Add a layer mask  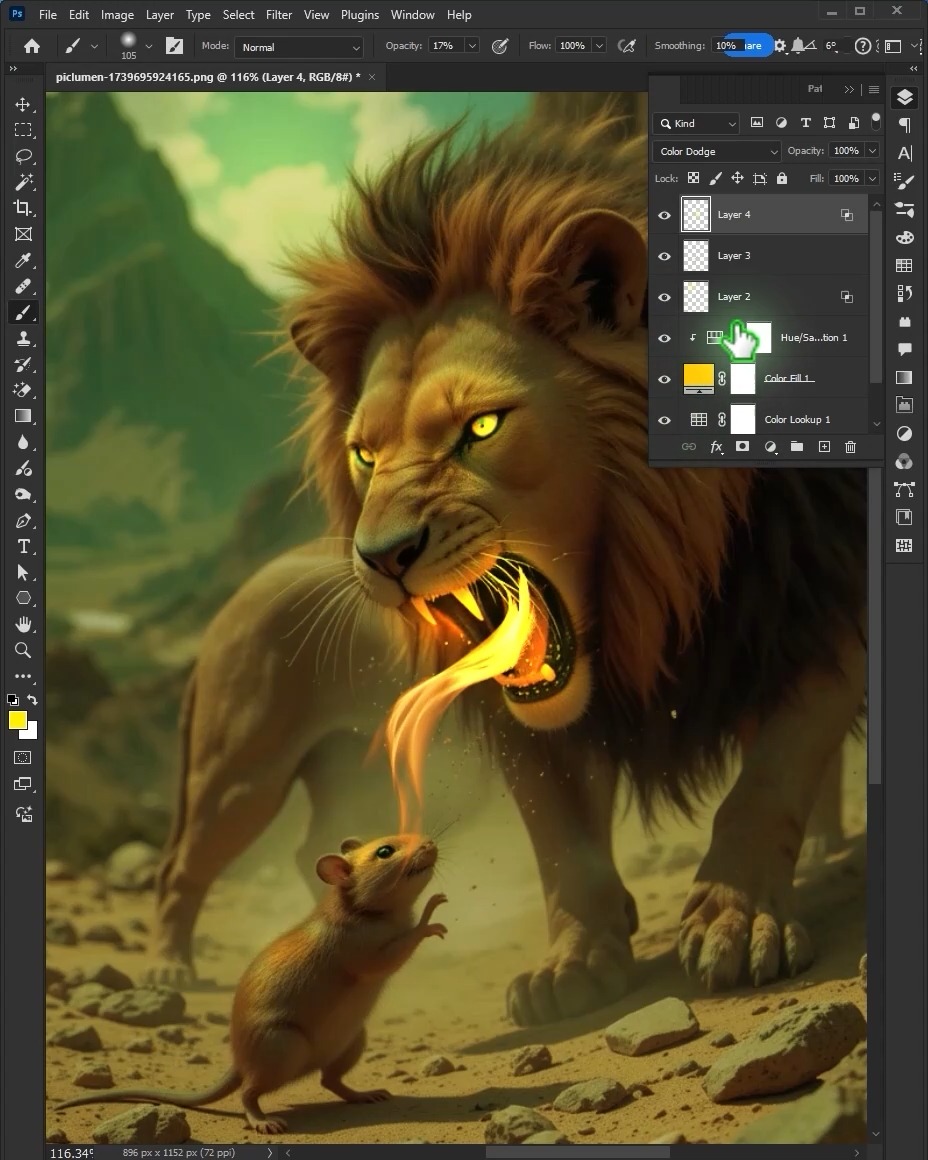coord(742,446)
